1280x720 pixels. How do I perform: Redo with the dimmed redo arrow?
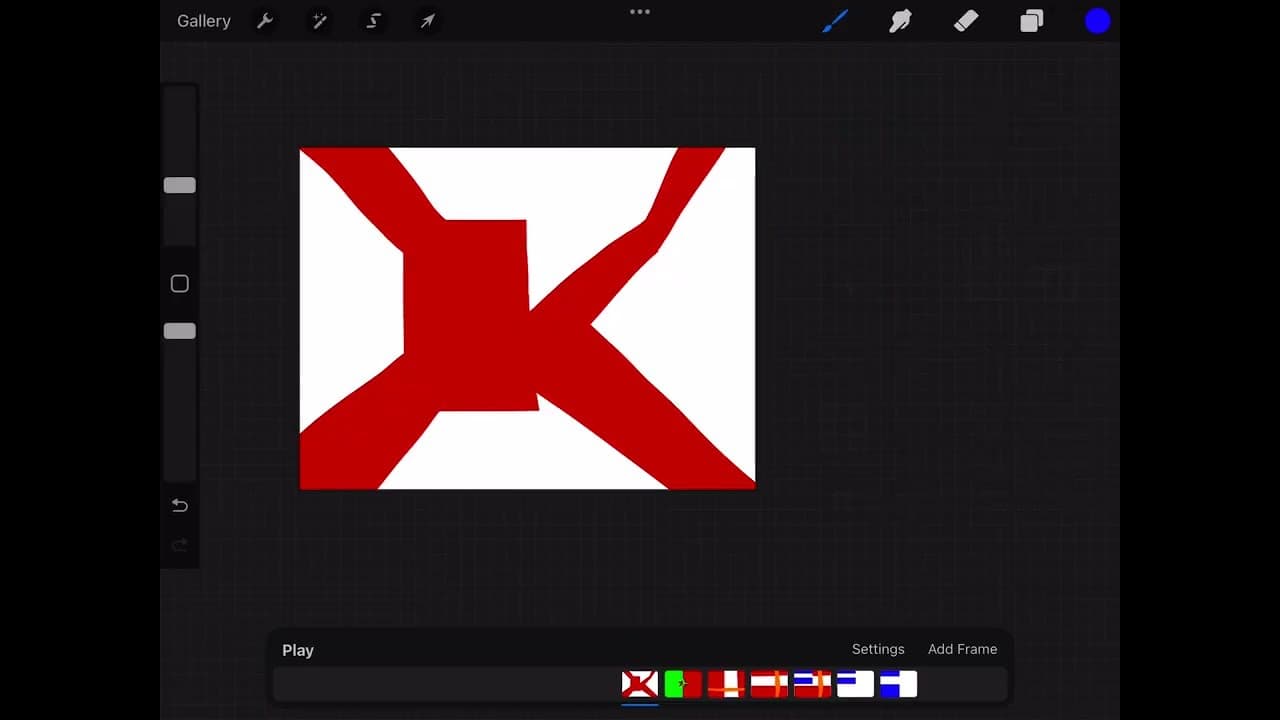[180, 545]
